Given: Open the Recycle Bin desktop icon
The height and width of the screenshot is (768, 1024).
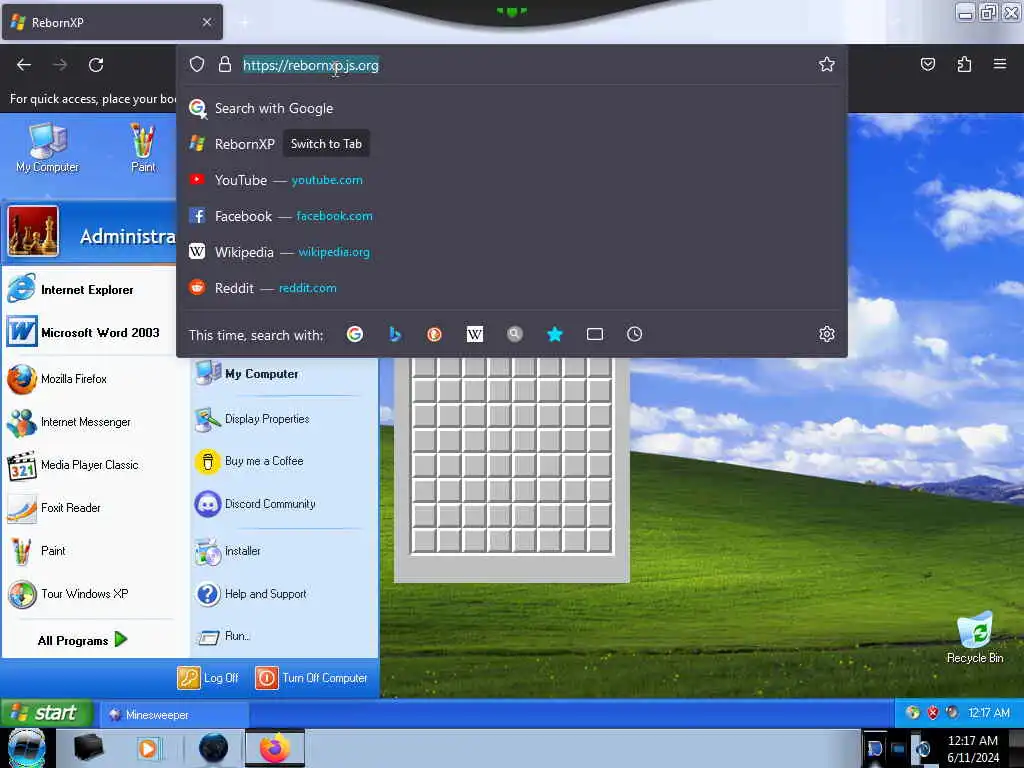Looking at the screenshot, I should (x=975, y=638).
